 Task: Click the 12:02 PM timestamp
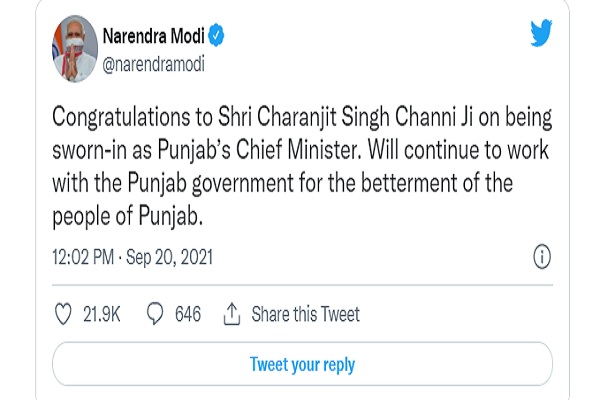83,257
